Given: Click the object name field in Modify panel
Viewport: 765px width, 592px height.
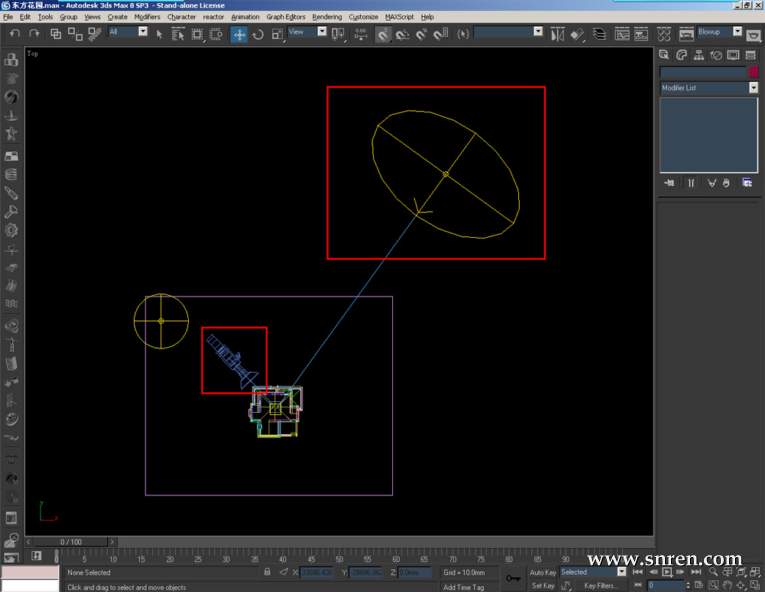Looking at the screenshot, I should (x=703, y=73).
